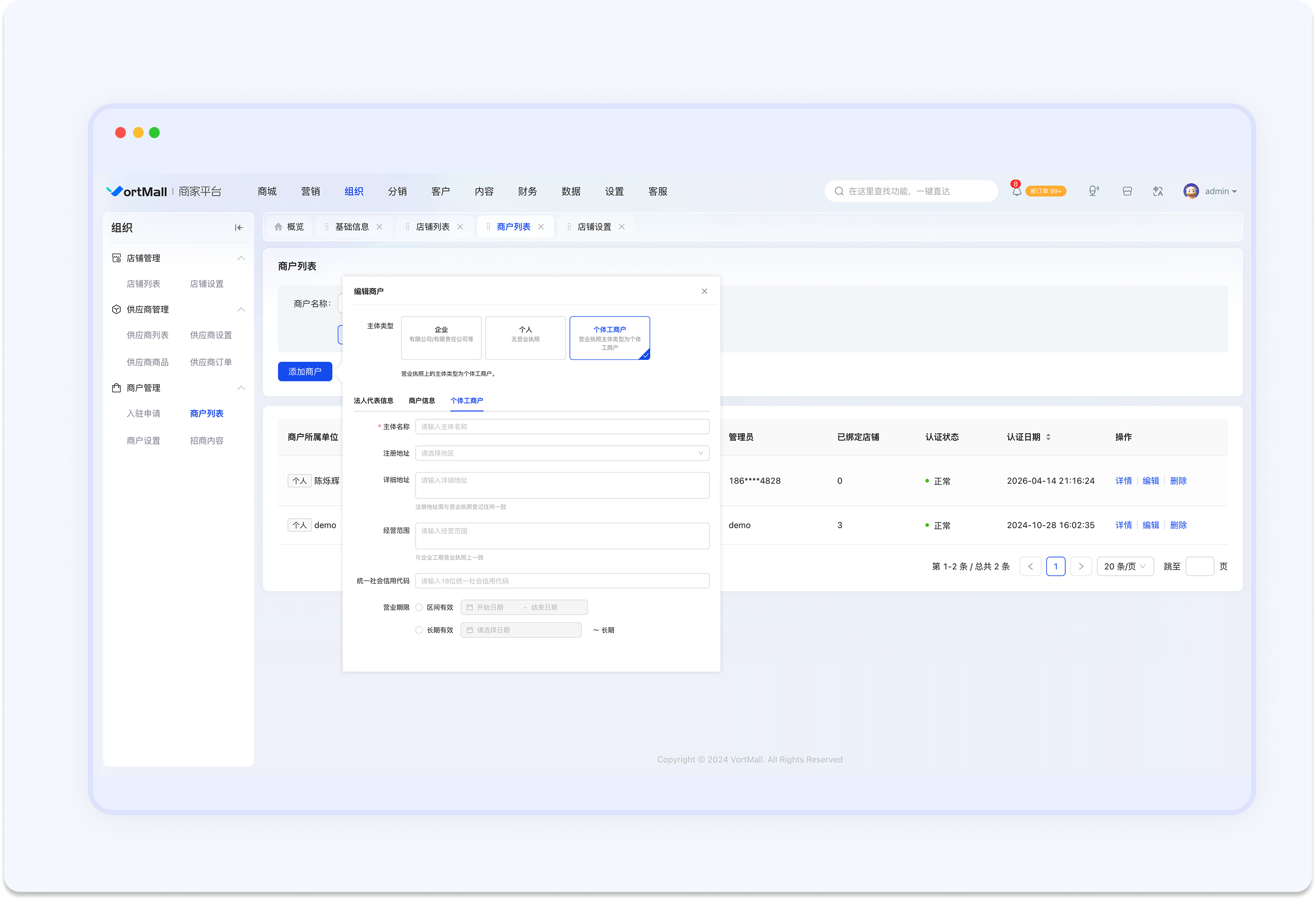
Task: Open 入驻申请 in sidebar
Action: [143, 414]
